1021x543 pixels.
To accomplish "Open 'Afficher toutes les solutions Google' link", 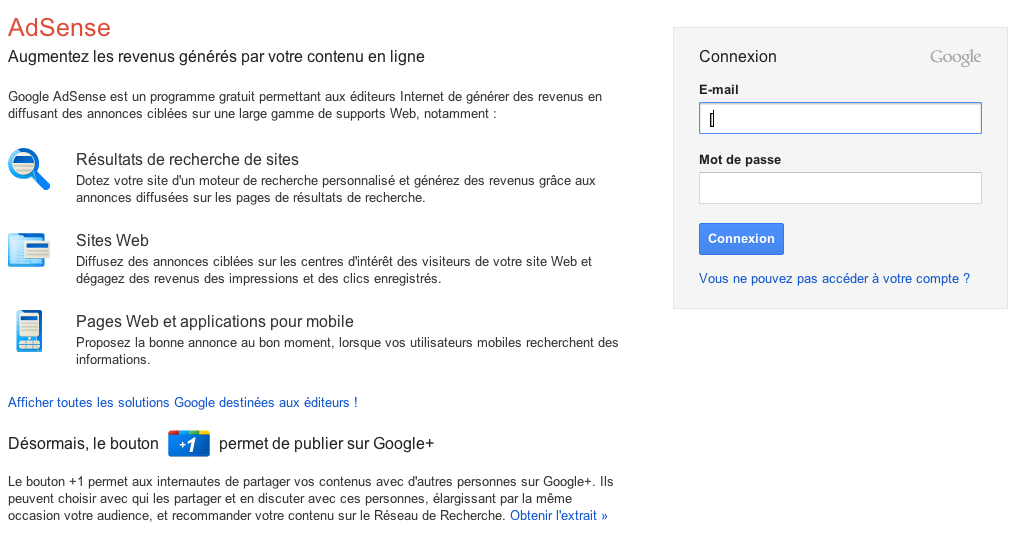I will pyautogui.click(x=183, y=402).
